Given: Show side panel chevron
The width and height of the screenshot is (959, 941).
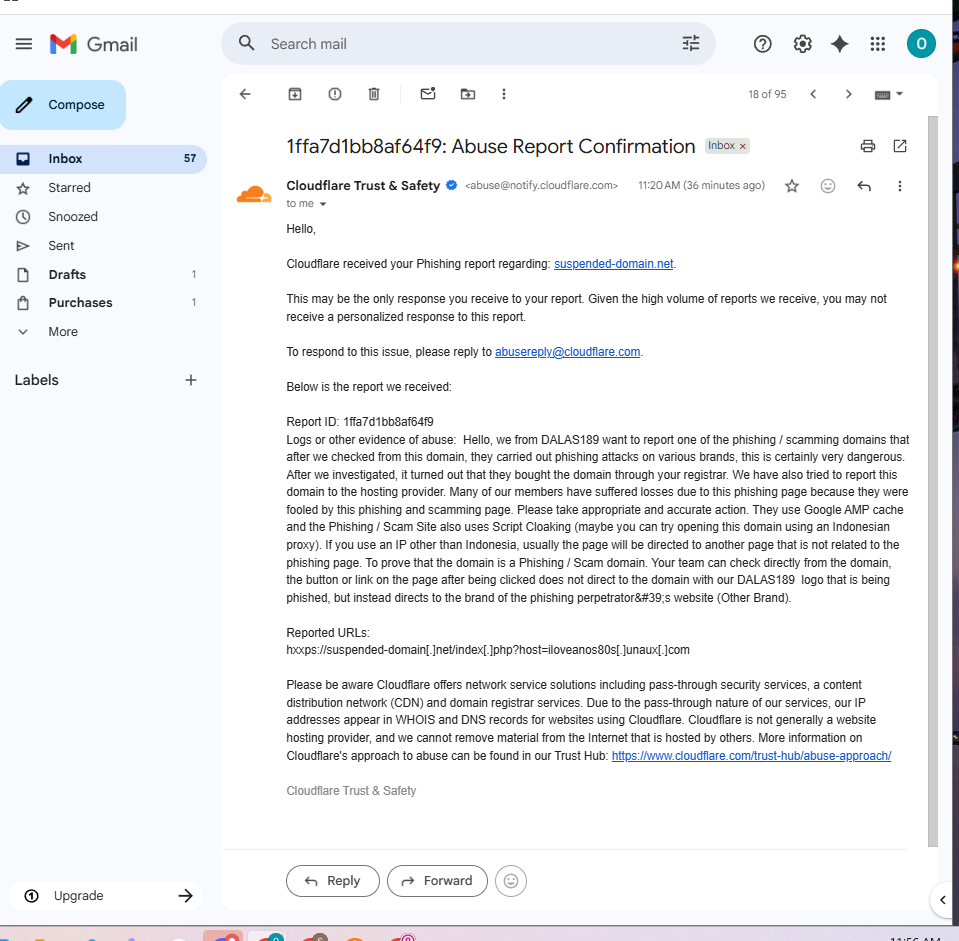Looking at the screenshot, I should click(x=942, y=899).
